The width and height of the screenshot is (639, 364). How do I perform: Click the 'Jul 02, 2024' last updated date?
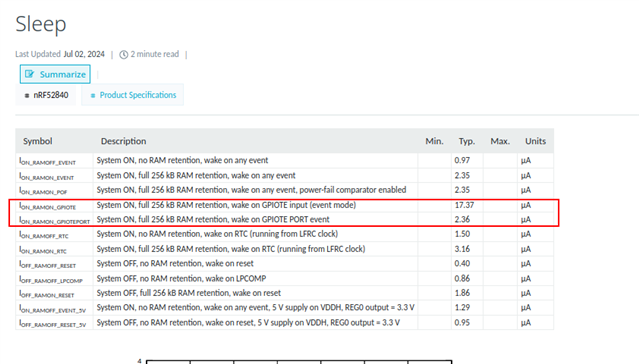tap(84, 54)
